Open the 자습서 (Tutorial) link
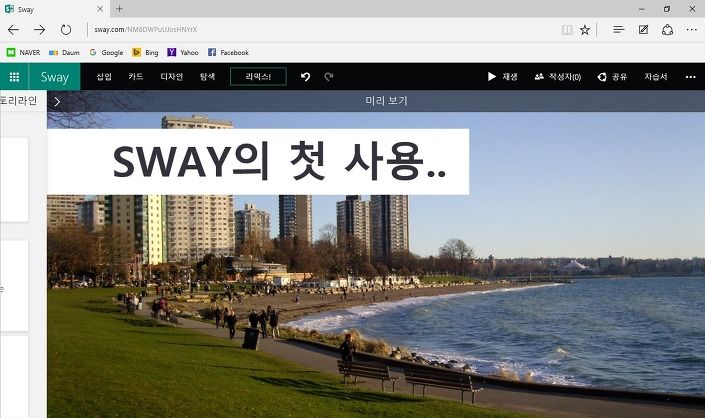 [656, 77]
